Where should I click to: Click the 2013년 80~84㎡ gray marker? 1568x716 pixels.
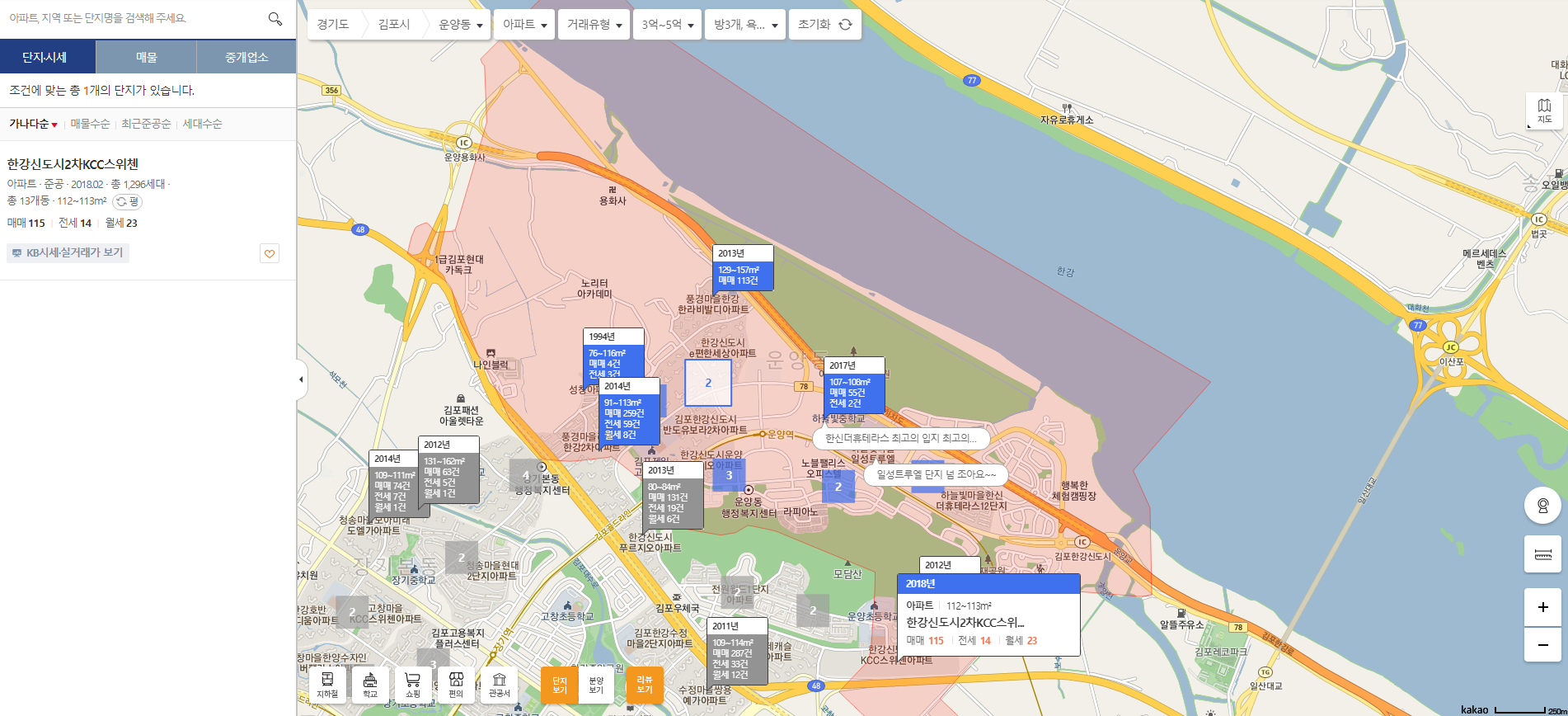(x=673, y=496)
